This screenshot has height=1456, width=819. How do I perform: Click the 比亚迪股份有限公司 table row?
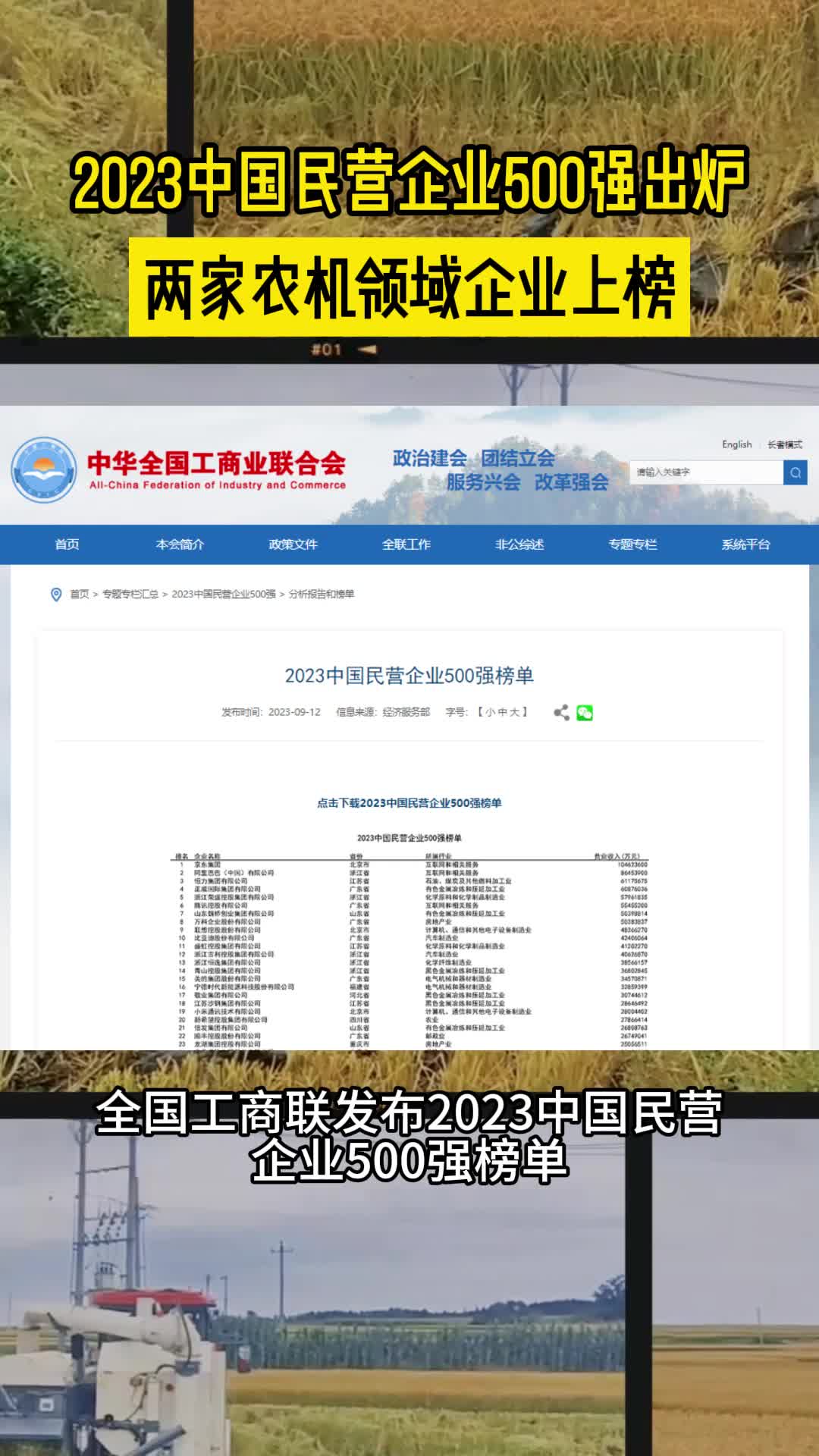(409, 938)
